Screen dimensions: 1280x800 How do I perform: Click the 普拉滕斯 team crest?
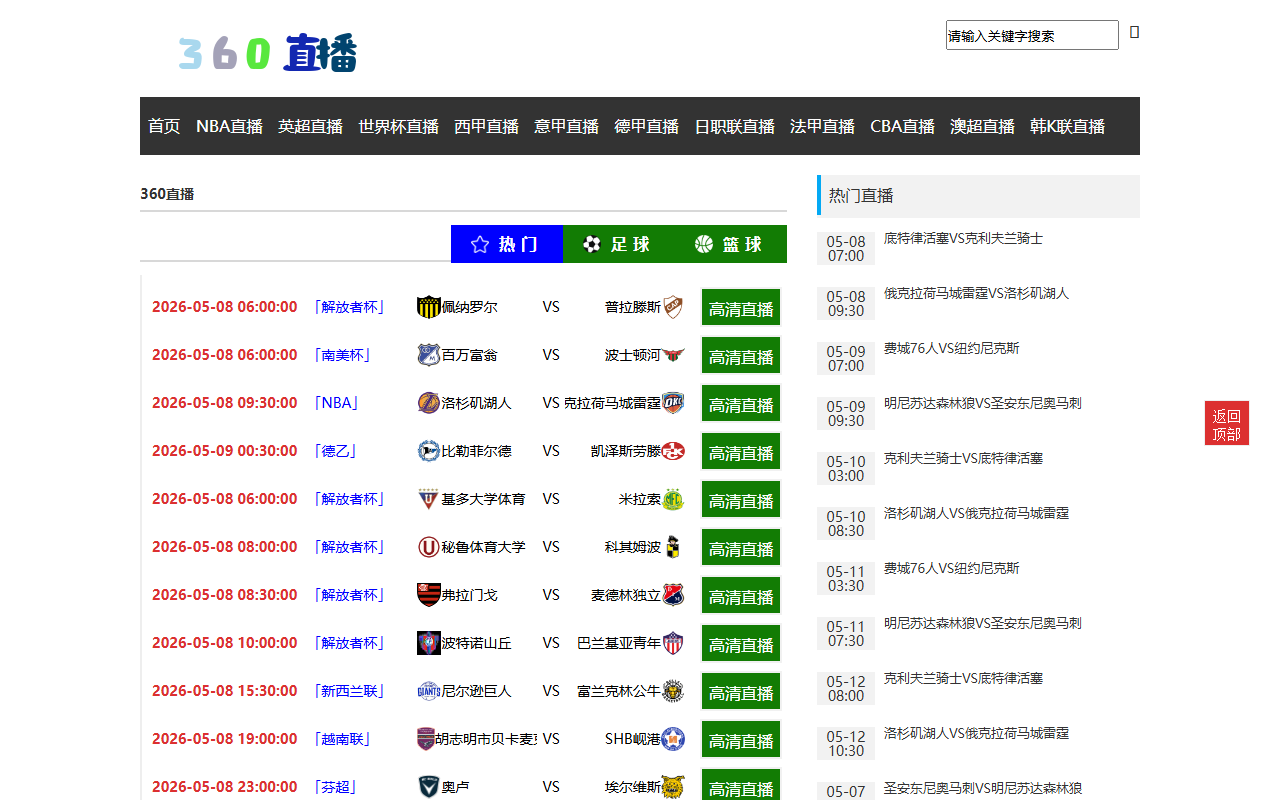[673, 307]
